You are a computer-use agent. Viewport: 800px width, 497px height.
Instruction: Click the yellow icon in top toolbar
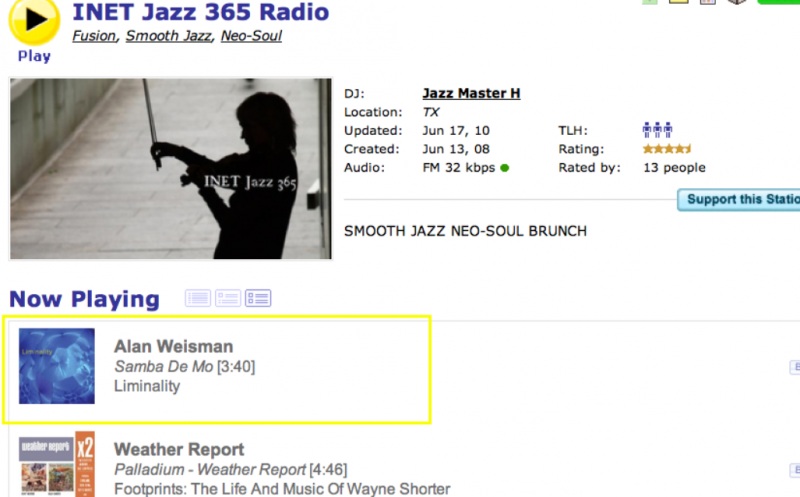679,2
